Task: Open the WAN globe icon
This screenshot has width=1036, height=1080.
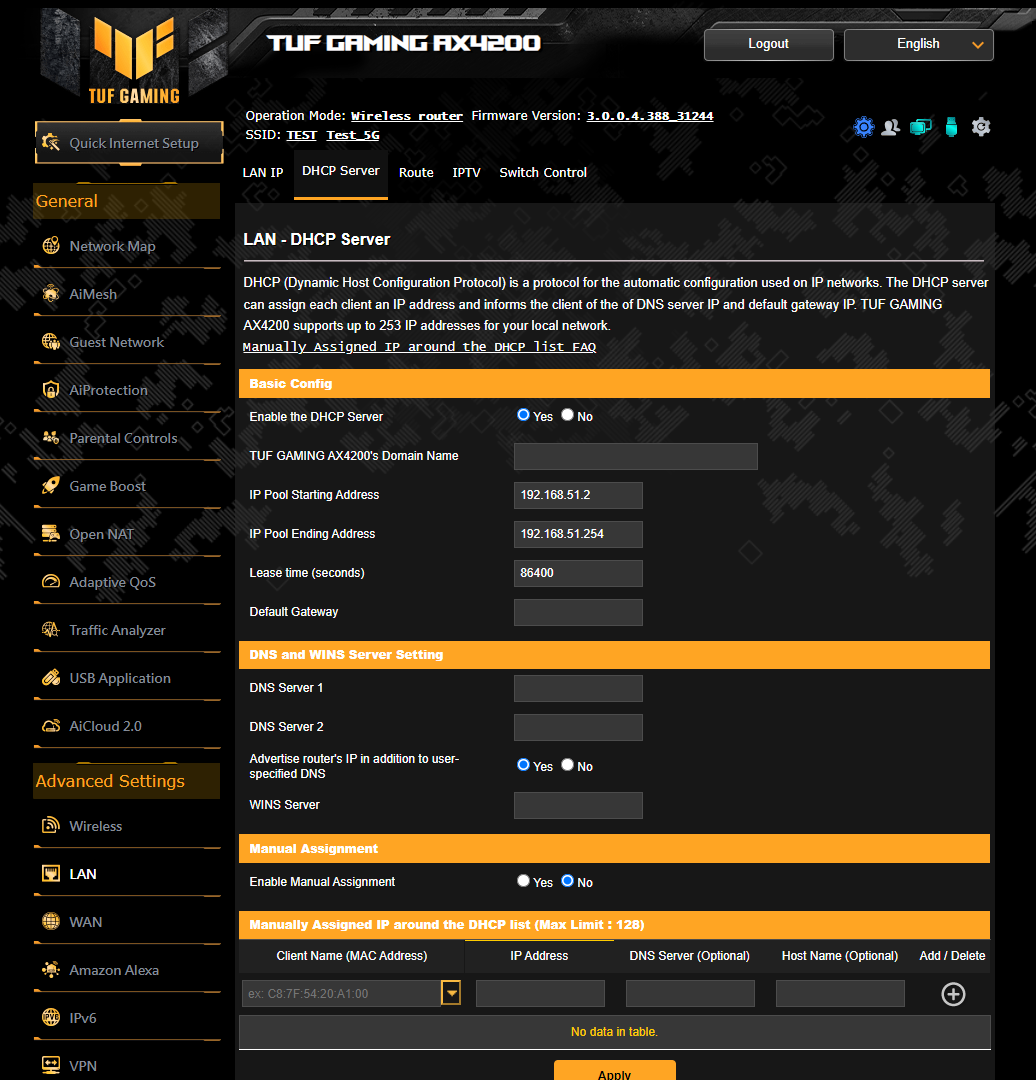Action: pyautogui.click(x=51, y=922)
